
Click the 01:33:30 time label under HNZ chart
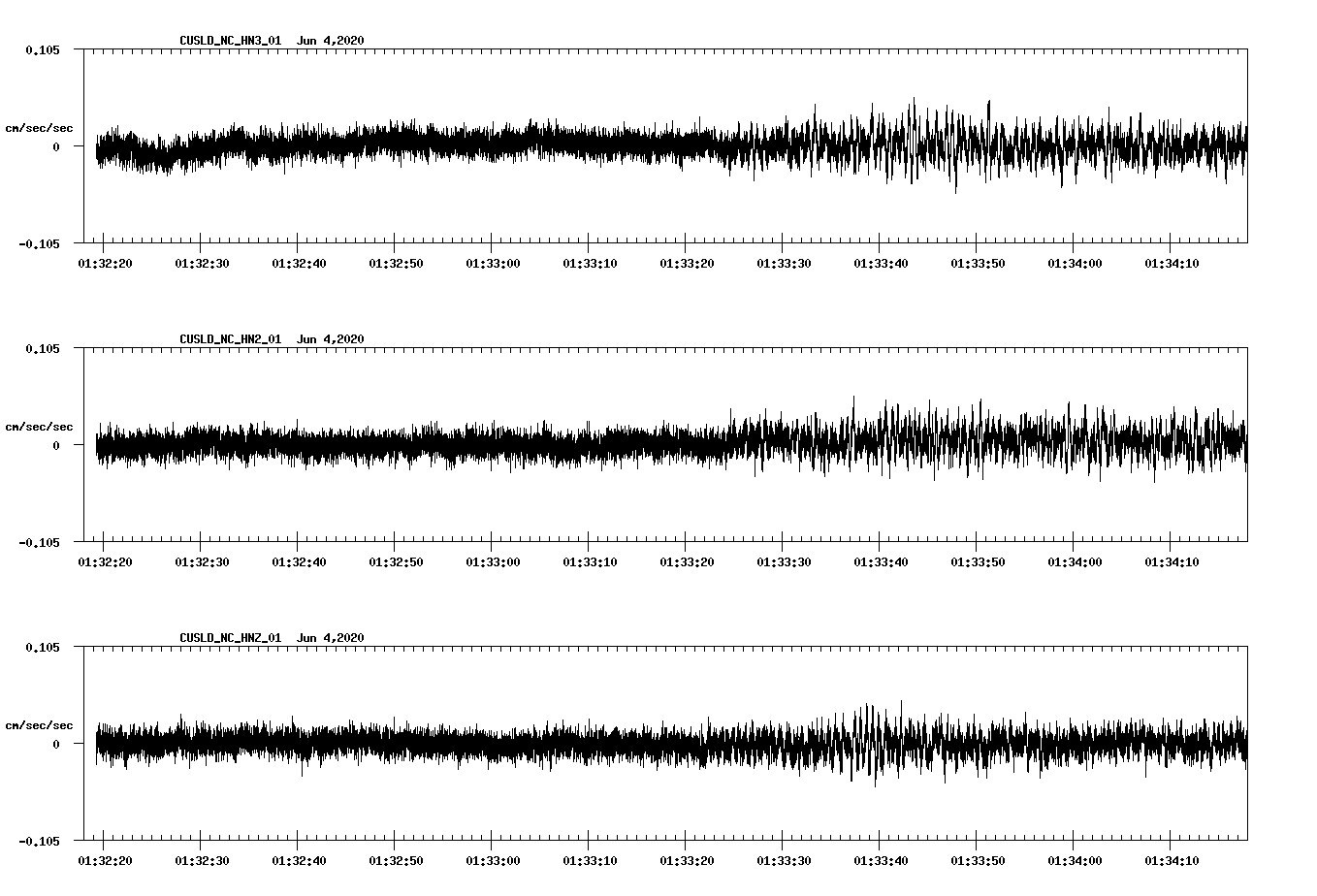[x=784, y=860]
